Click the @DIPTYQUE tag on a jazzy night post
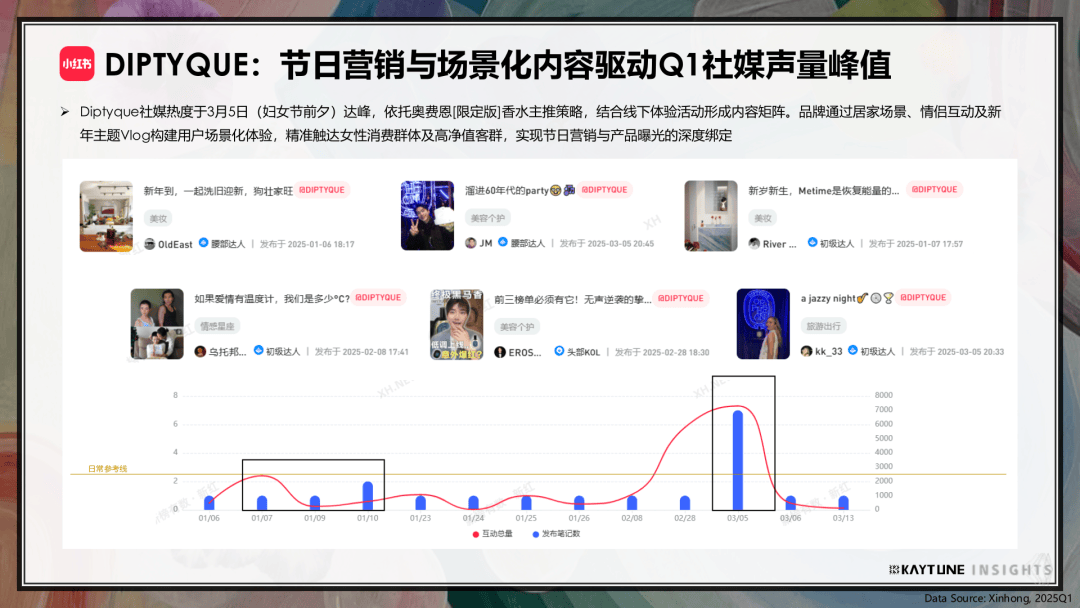The width and height of the screenshot is (1080, 608). [923, 297]
